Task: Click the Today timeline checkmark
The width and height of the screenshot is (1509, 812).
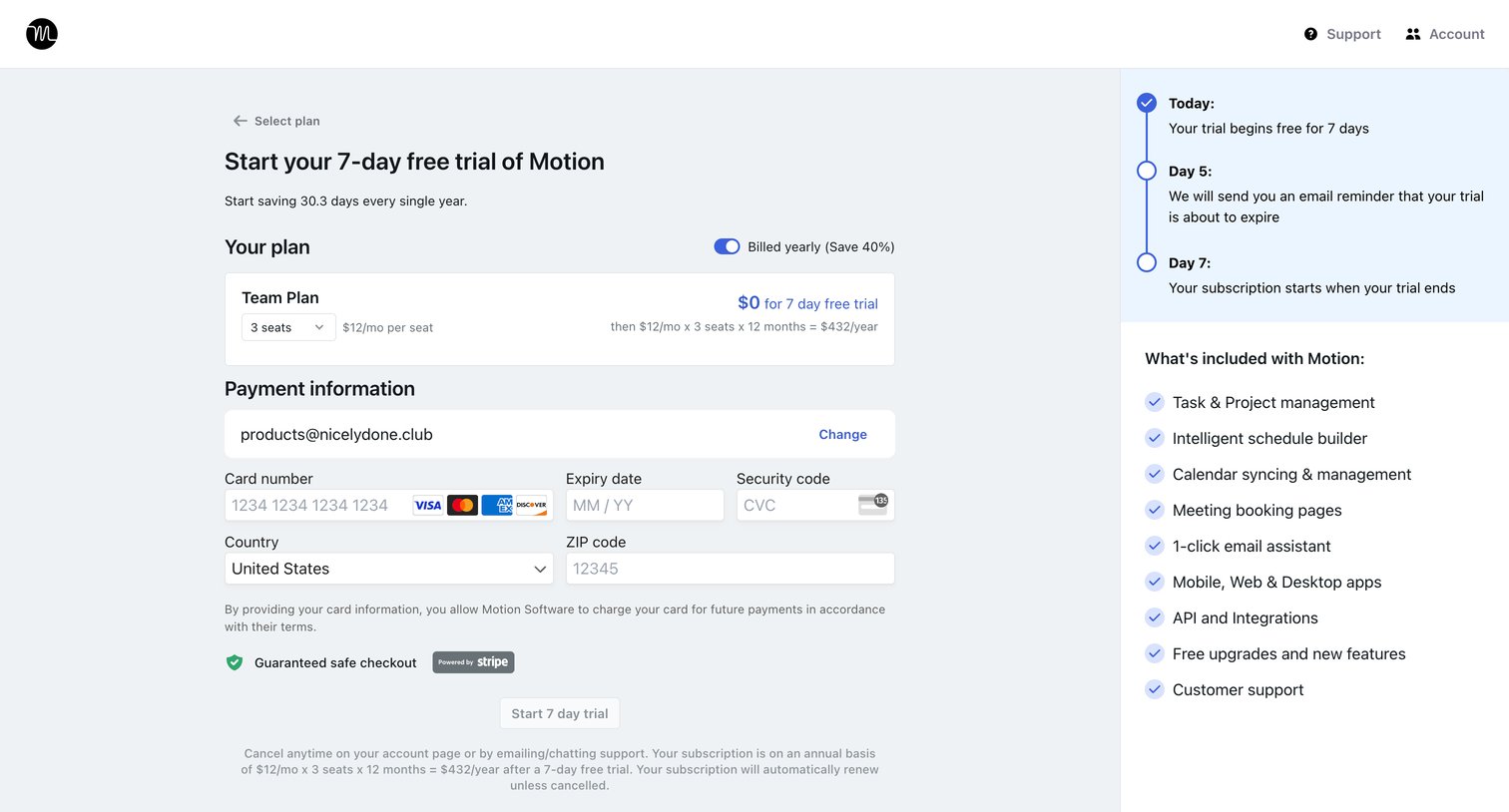Action: click(x=1147, y=103)
